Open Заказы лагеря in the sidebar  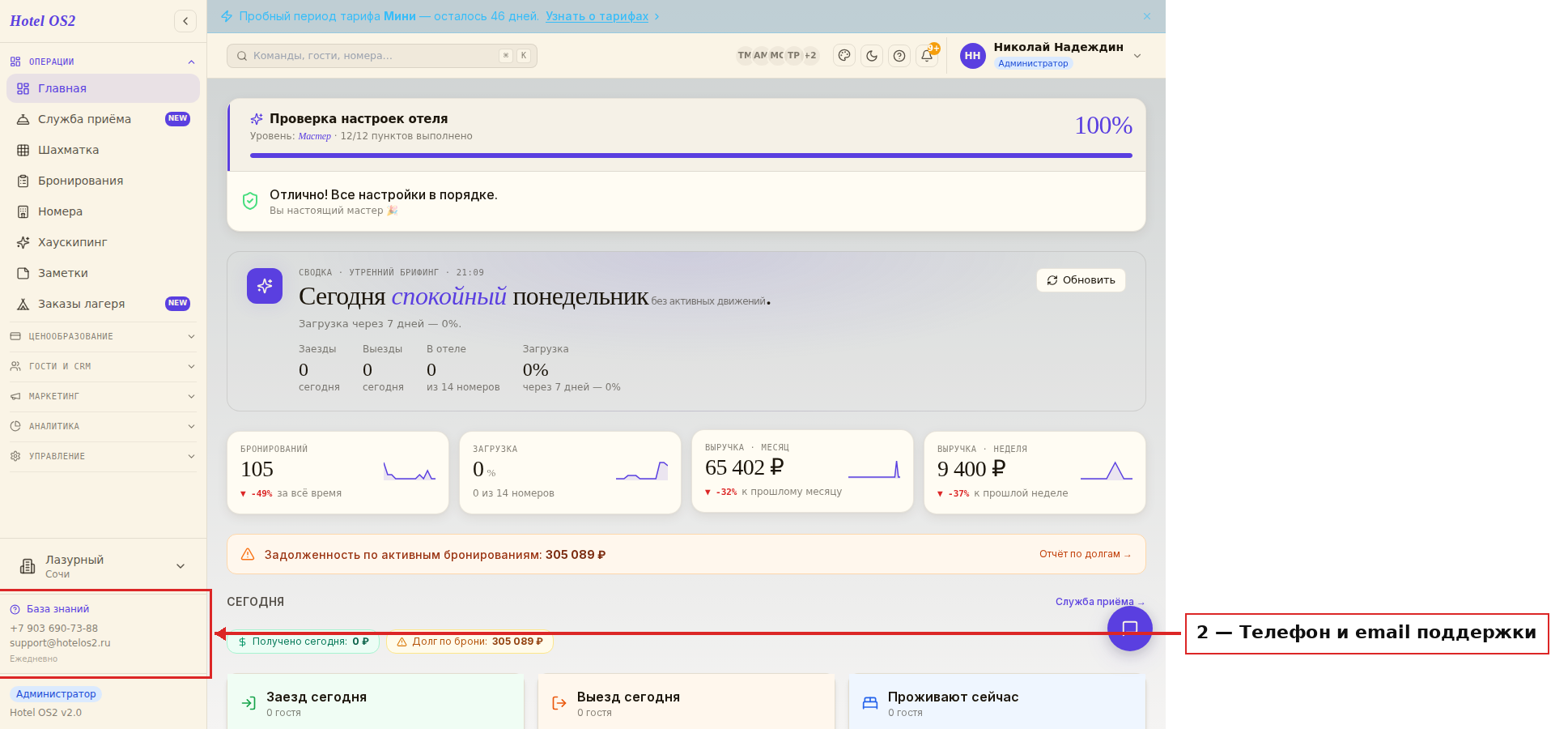(103, 304)
